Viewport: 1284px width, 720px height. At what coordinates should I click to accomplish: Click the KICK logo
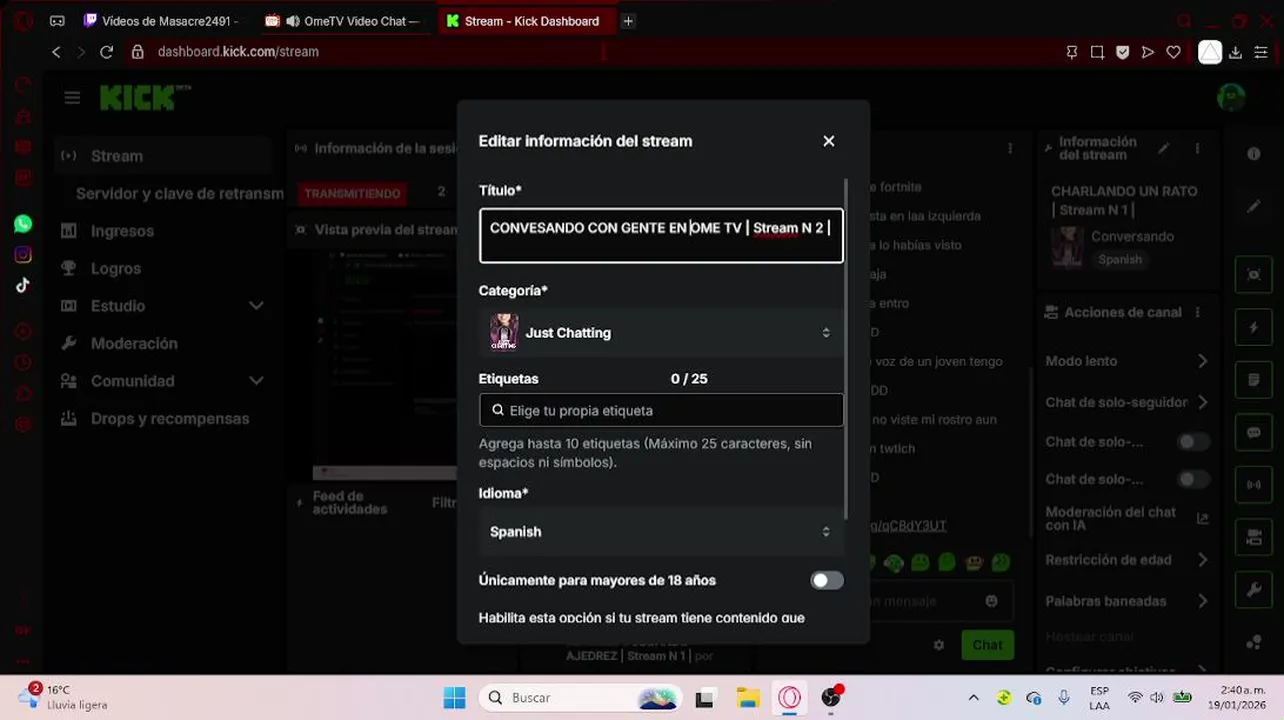tap(145, 97)
